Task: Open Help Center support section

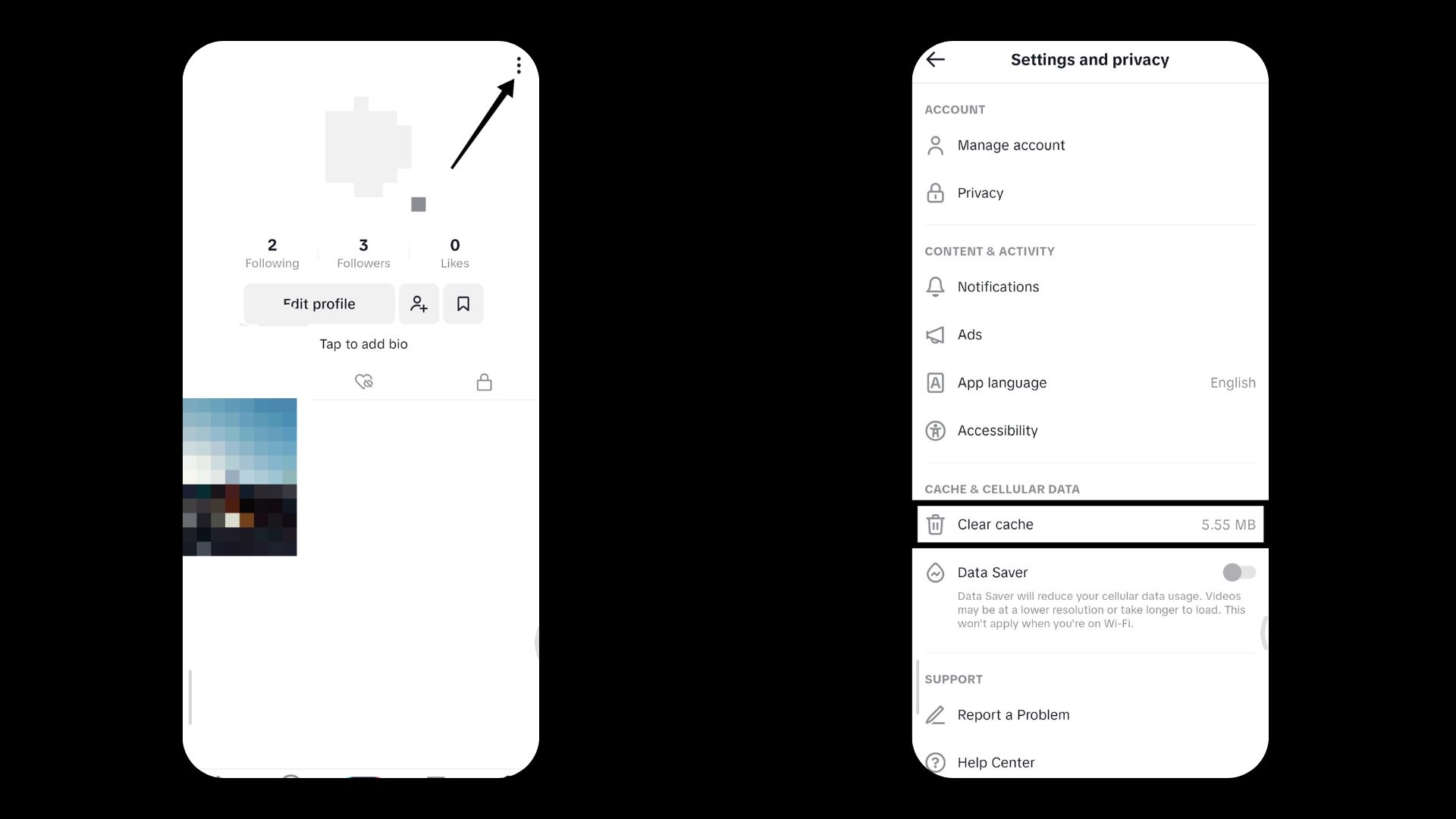Action: click(x=996, y=762)
